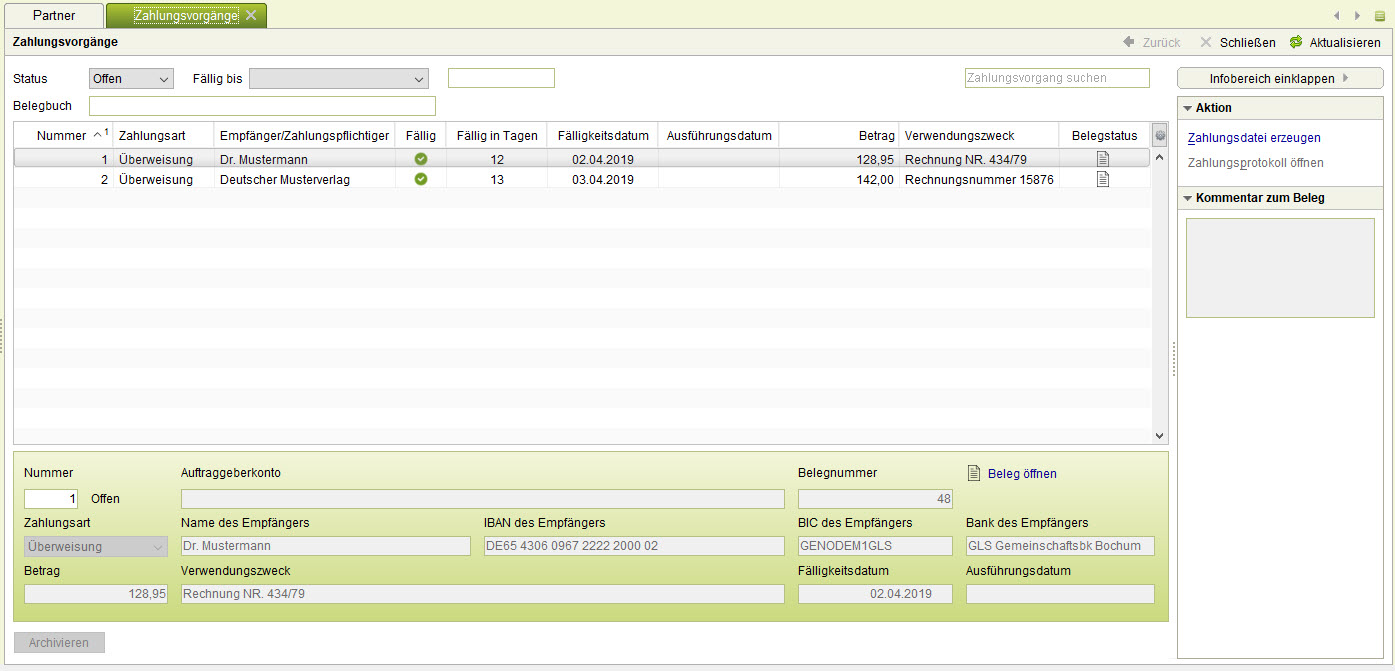This screenshot has width=1395, height=671.
Task: Switch to the Partner tab
Action: pos(54,15)
